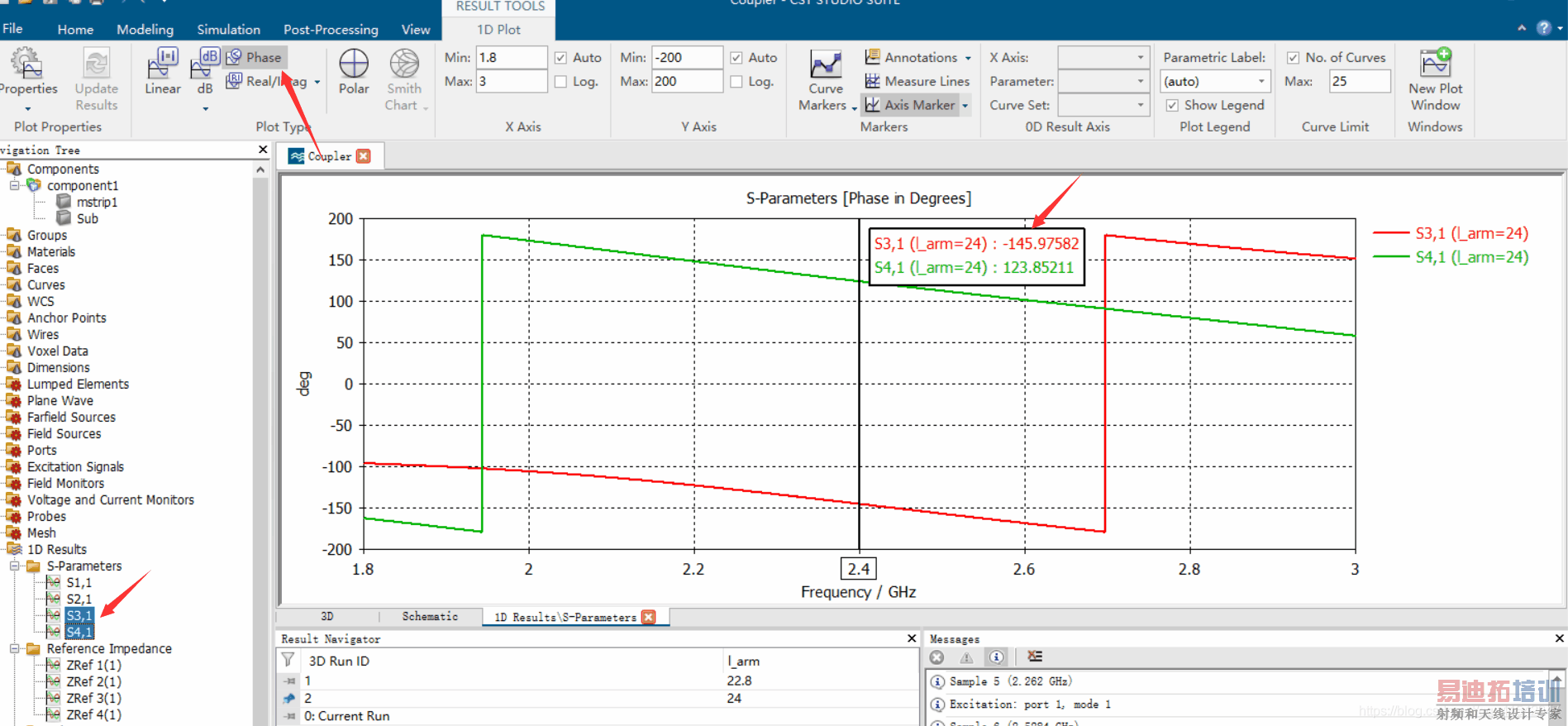Switch to the Home ribbon tab
Image resolution: width=1568 pixels, height=726 pixels.
(x=75, y=29)
